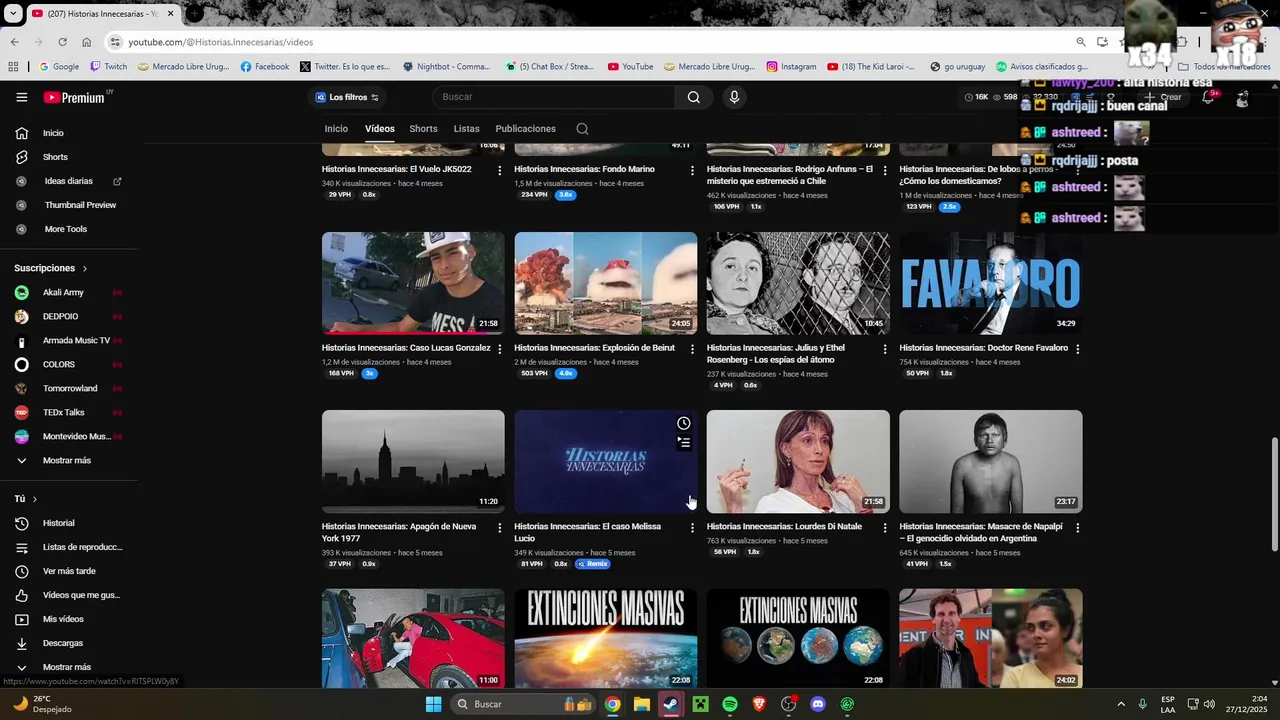Switch to the Inicio channel tab
Screen dimensions: 1280x720
click(336, 129)
